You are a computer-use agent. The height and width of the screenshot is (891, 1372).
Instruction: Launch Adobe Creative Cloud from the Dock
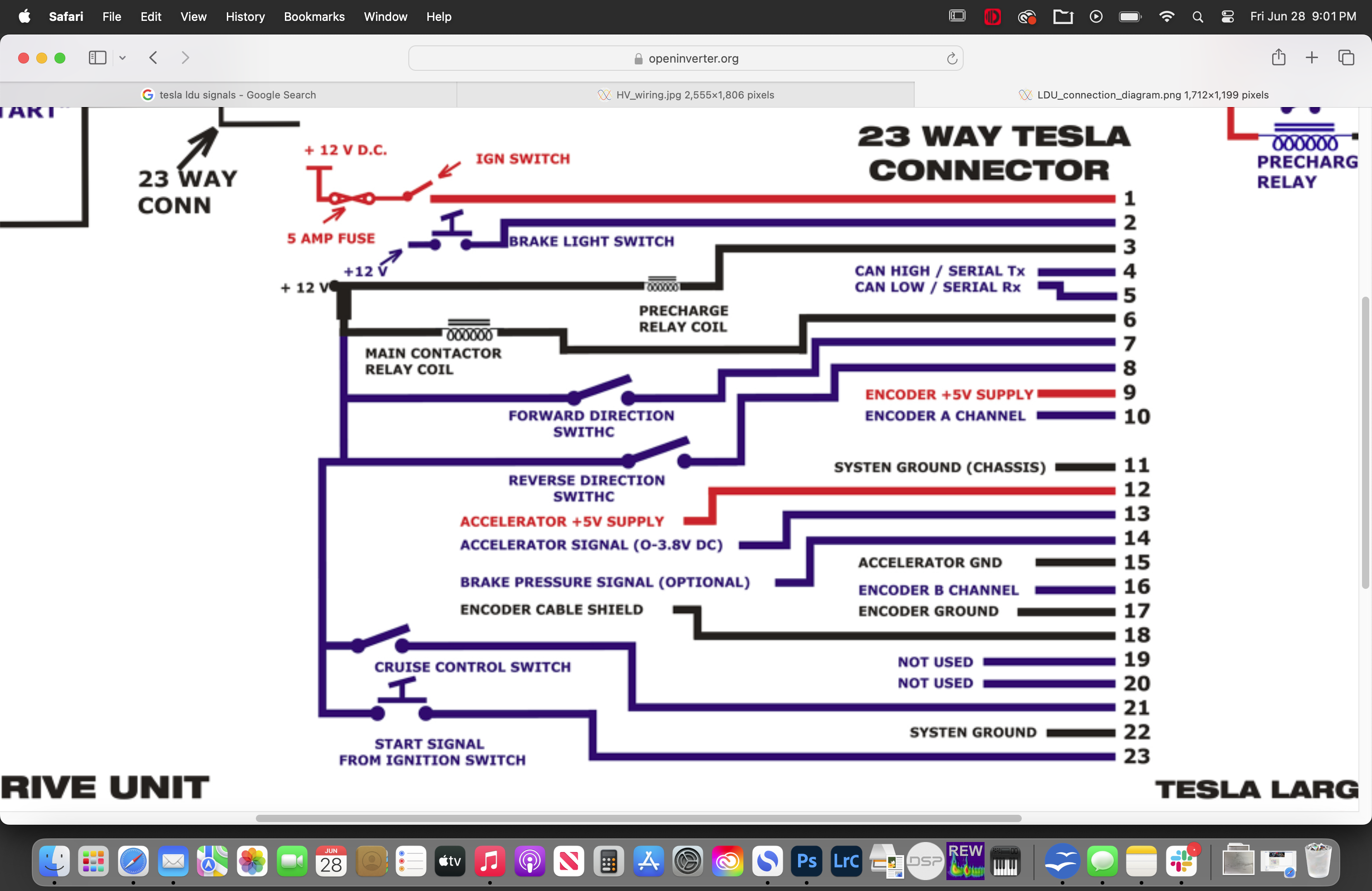(727, 861)
